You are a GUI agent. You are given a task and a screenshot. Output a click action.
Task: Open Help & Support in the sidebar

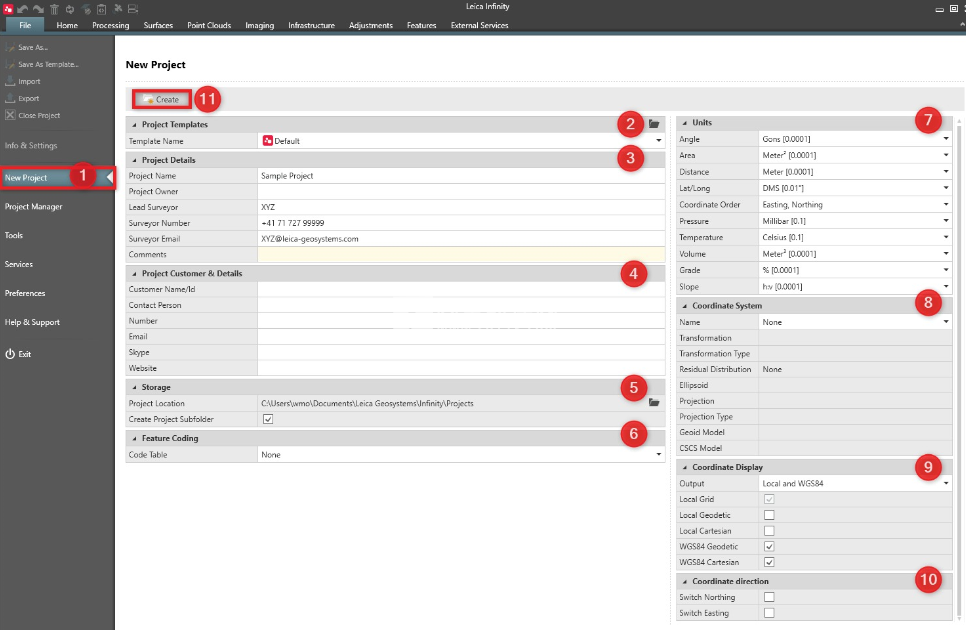pyautogui.click(x=32, y=322)
